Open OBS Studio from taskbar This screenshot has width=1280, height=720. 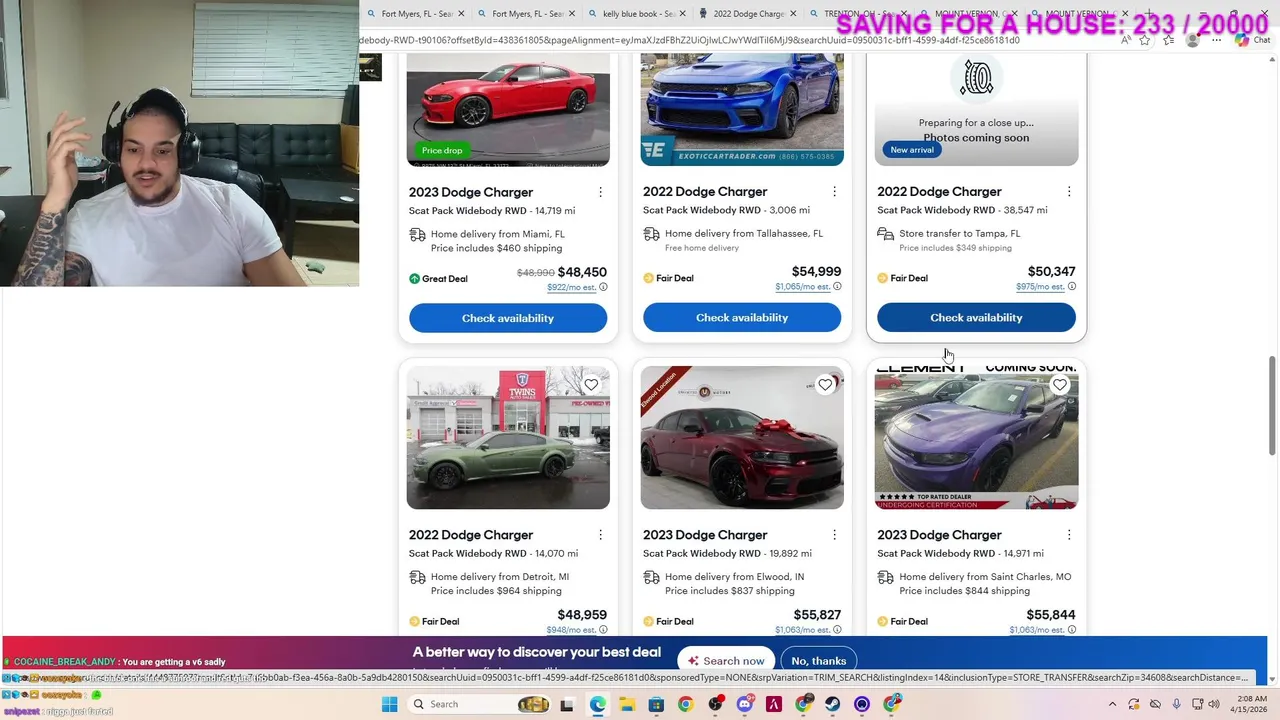click(715, 704)
